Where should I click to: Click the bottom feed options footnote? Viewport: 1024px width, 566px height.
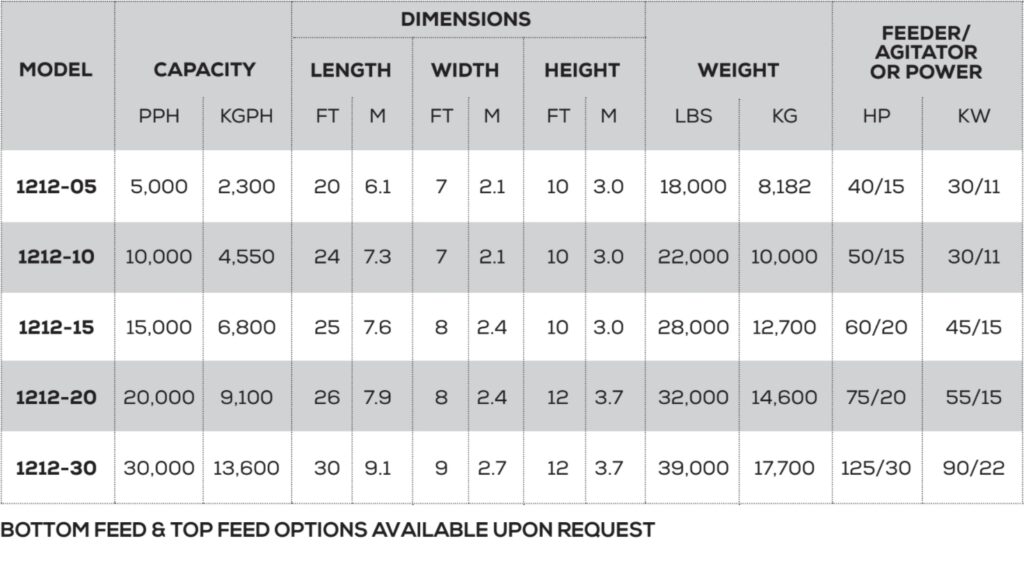[328, 529]
